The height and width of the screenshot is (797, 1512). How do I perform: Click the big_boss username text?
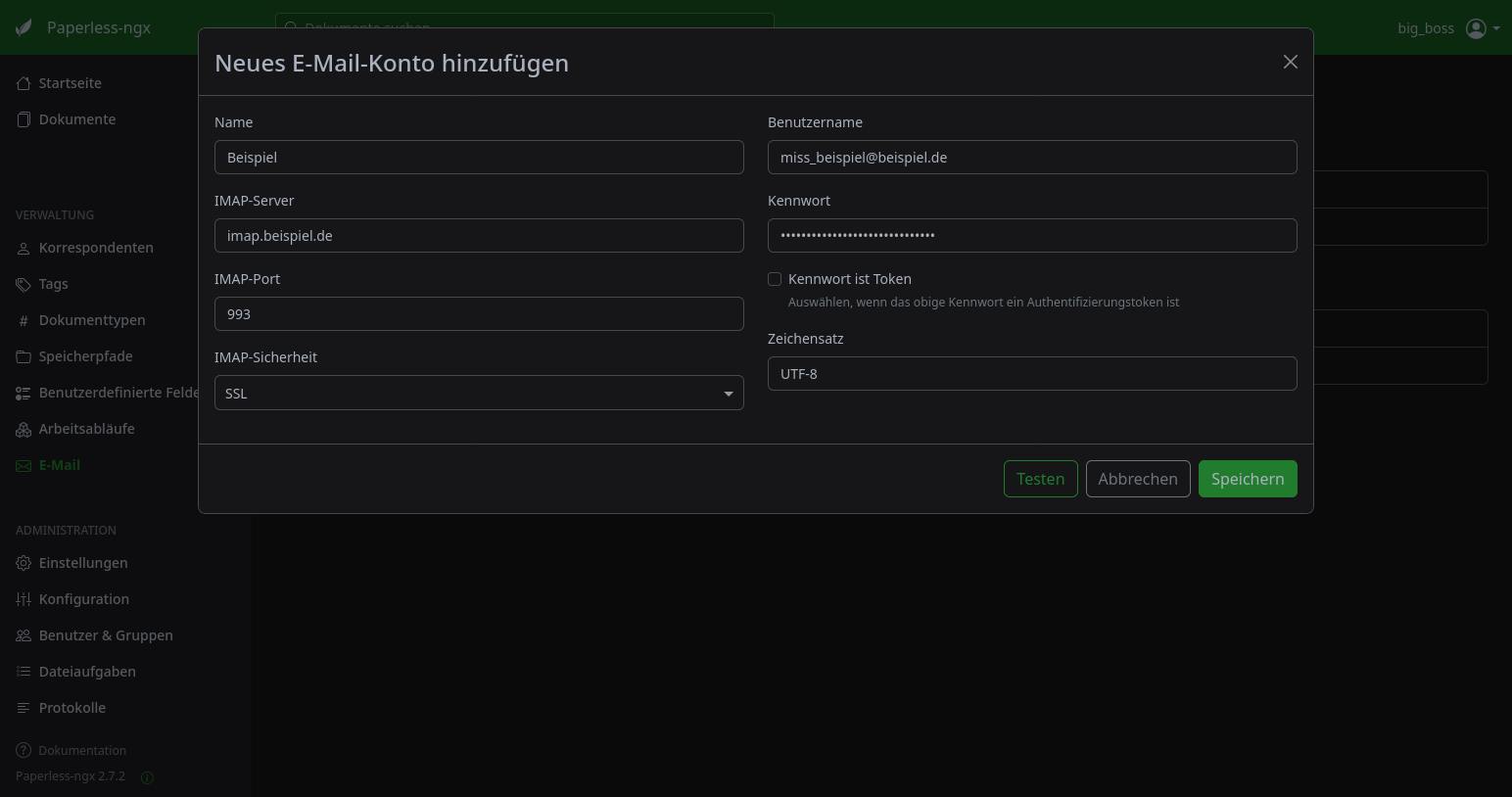point(1426,28)
